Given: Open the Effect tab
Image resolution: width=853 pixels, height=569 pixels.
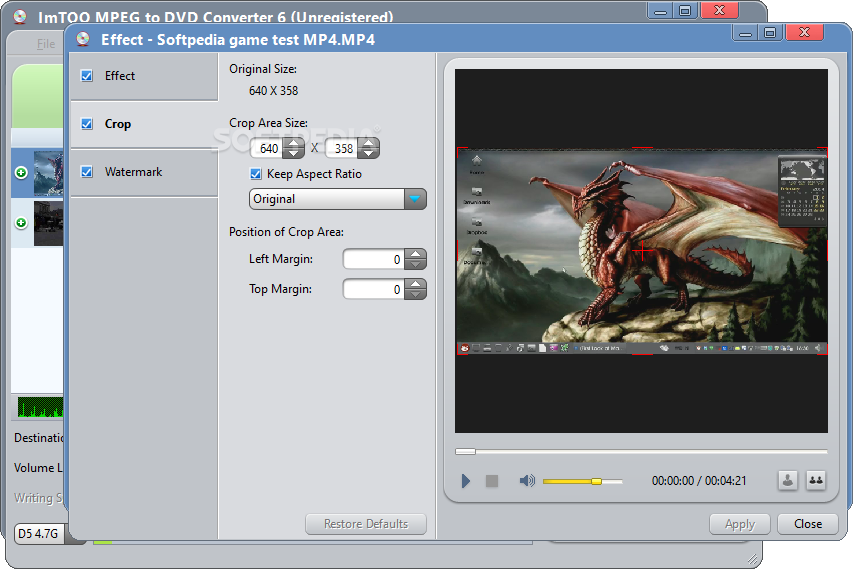Looking at the screenshot, I should pyautogui.click(x=144, y=76).
